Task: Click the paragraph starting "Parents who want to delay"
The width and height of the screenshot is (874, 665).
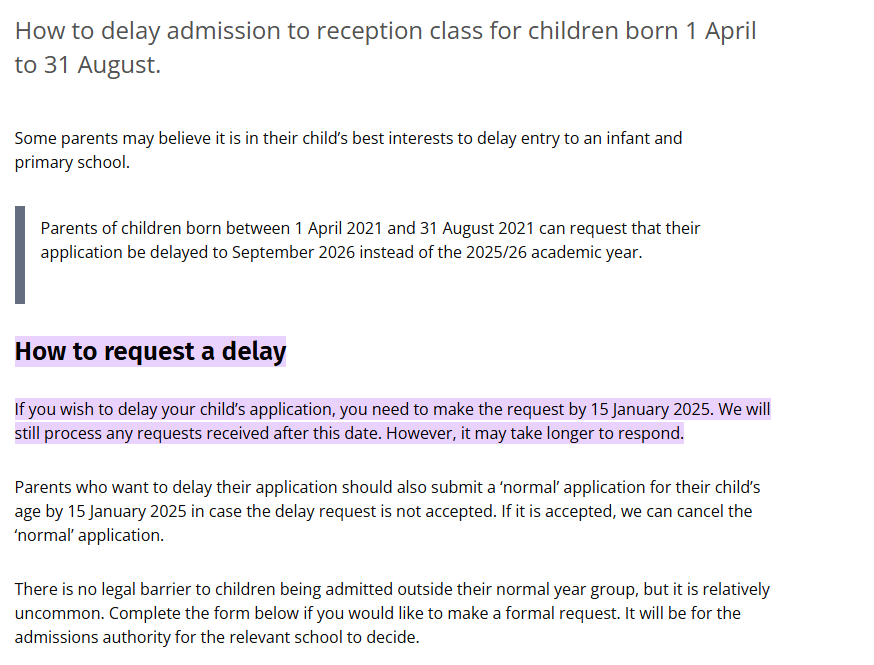Action: [387, 511]
